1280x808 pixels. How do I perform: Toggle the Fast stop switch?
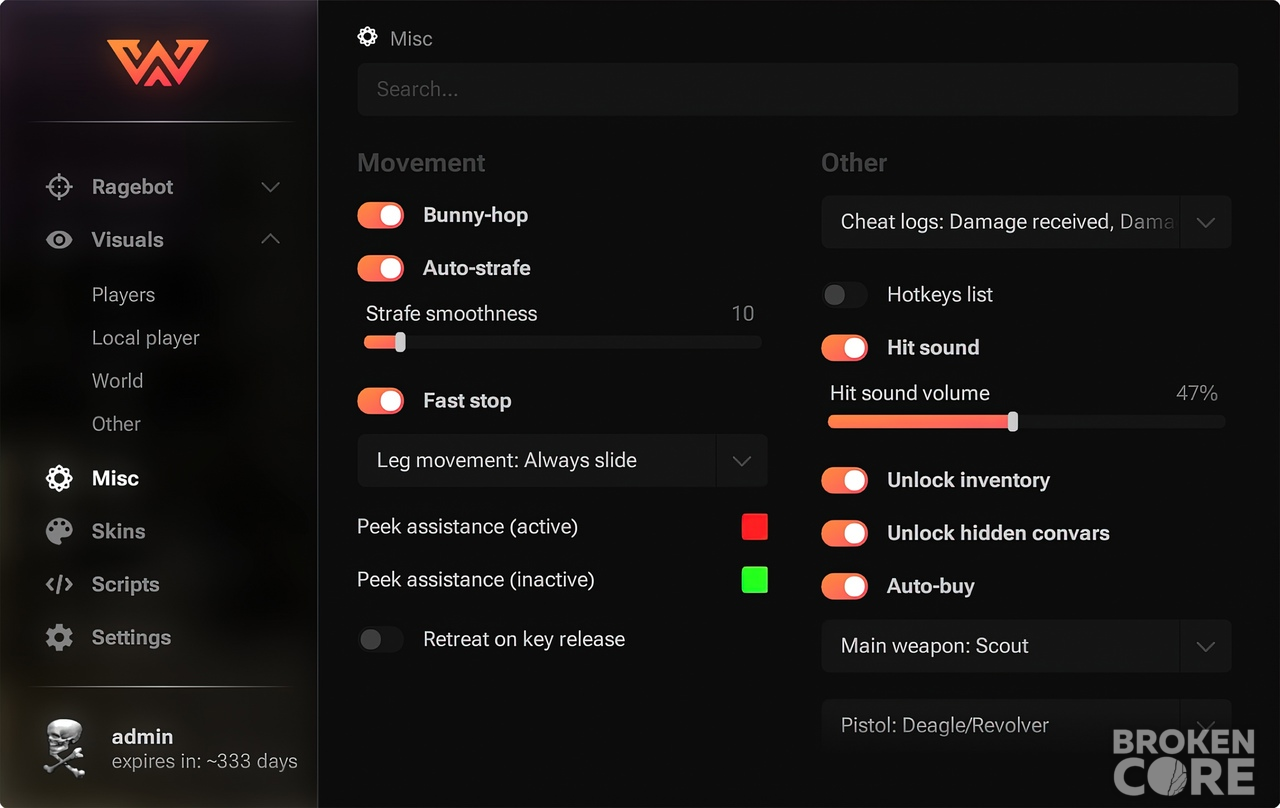[381, 401]
